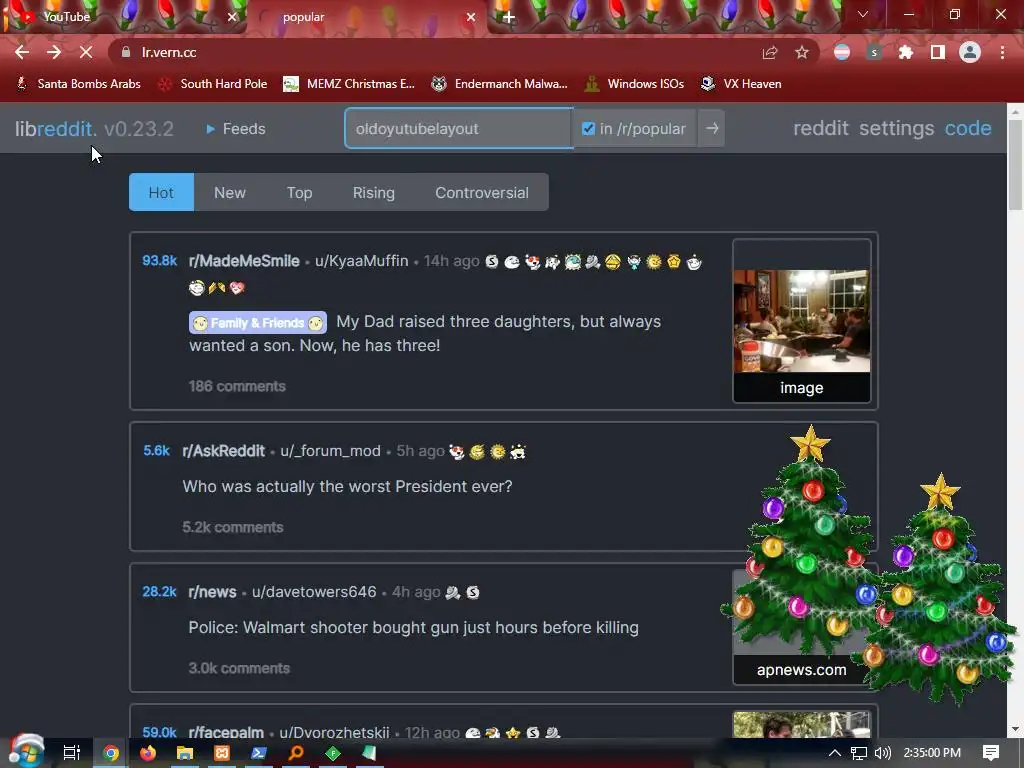Screen dimensions: 1024x768
Task: Open Chrome from taskbar
Action: (111, 753)
